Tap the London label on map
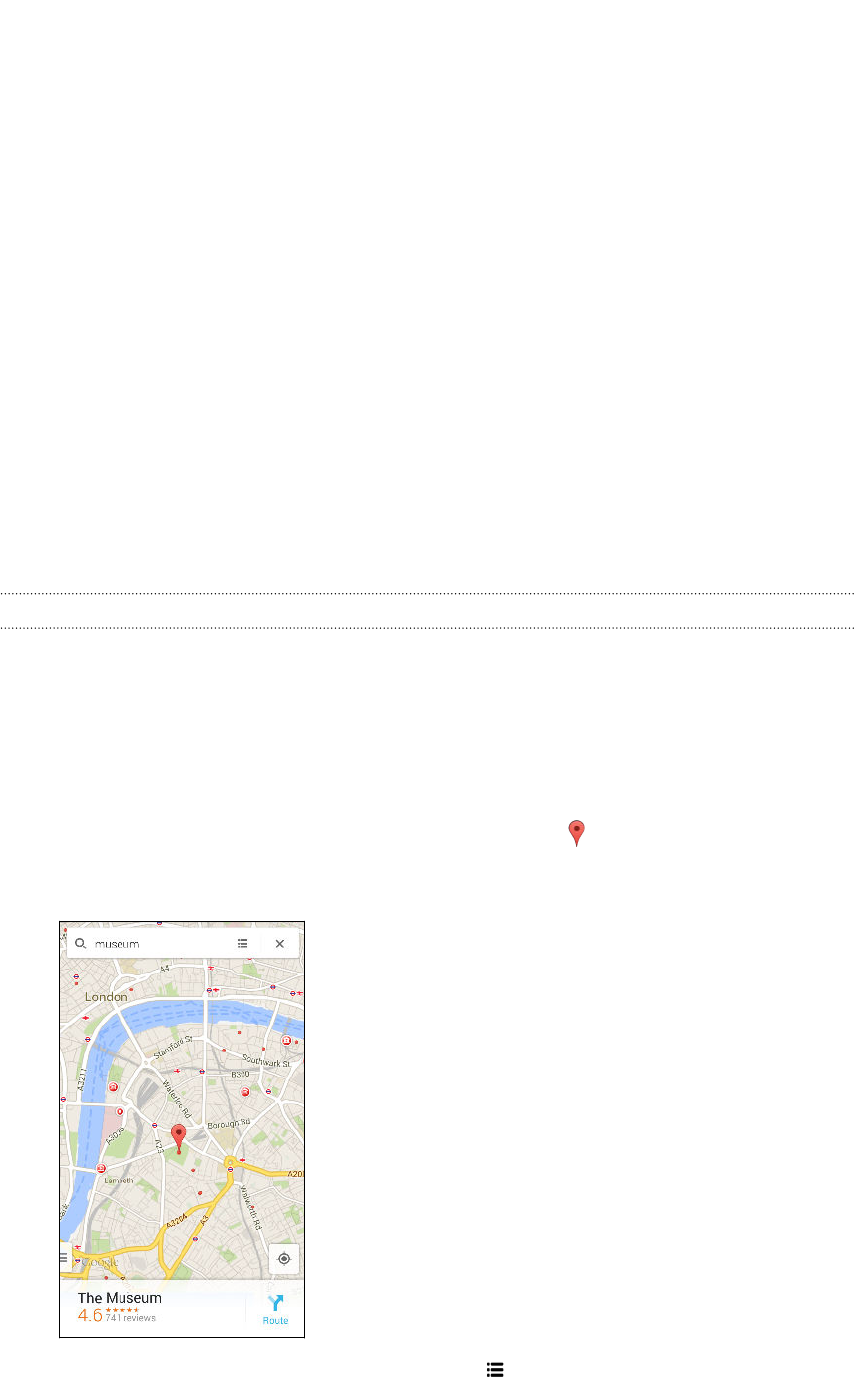854x1383 pixels. pyautogui.click(x=106, y=997)
